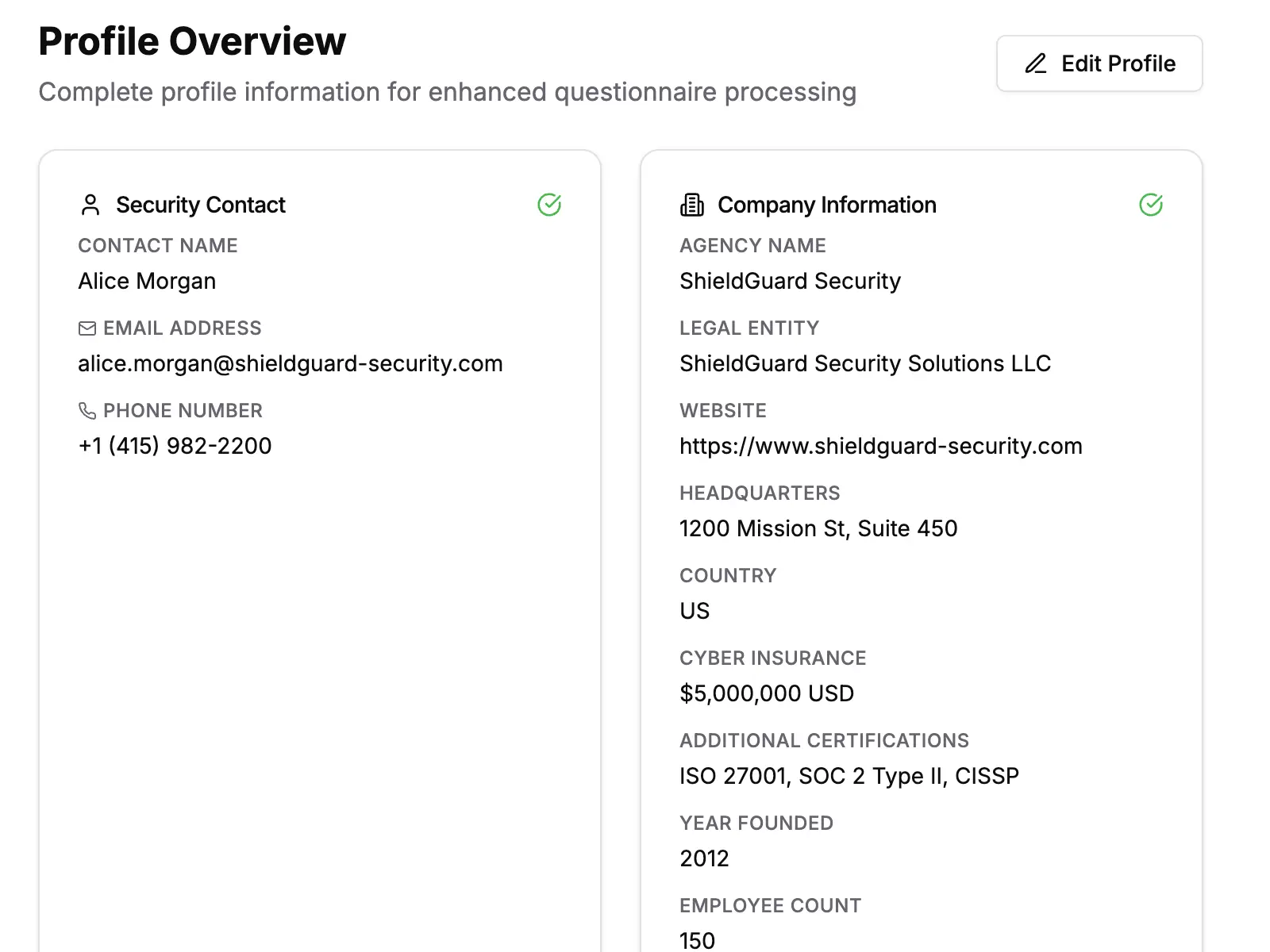
Task: Click the Country value US
Action: (694, 610)
